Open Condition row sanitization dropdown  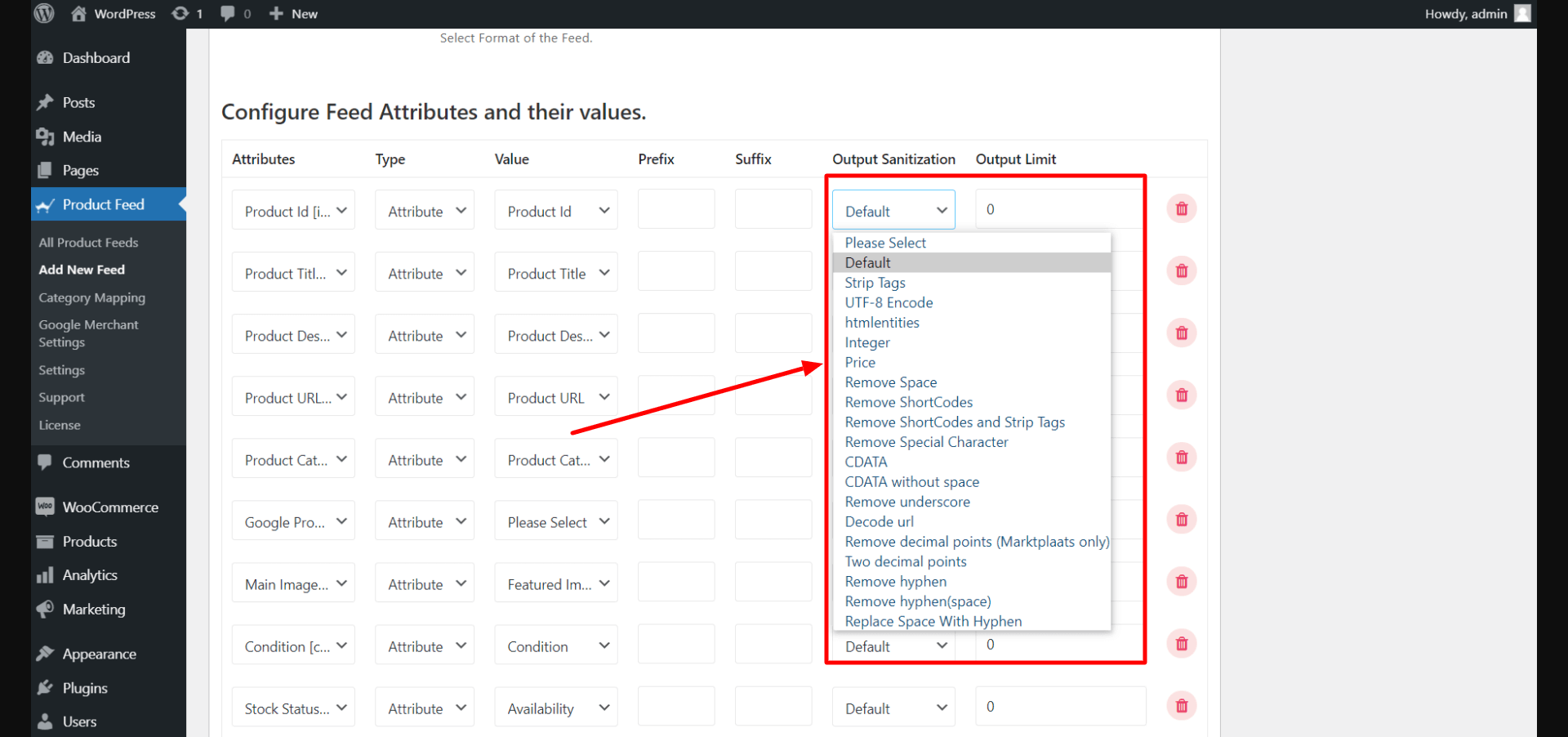893,646
